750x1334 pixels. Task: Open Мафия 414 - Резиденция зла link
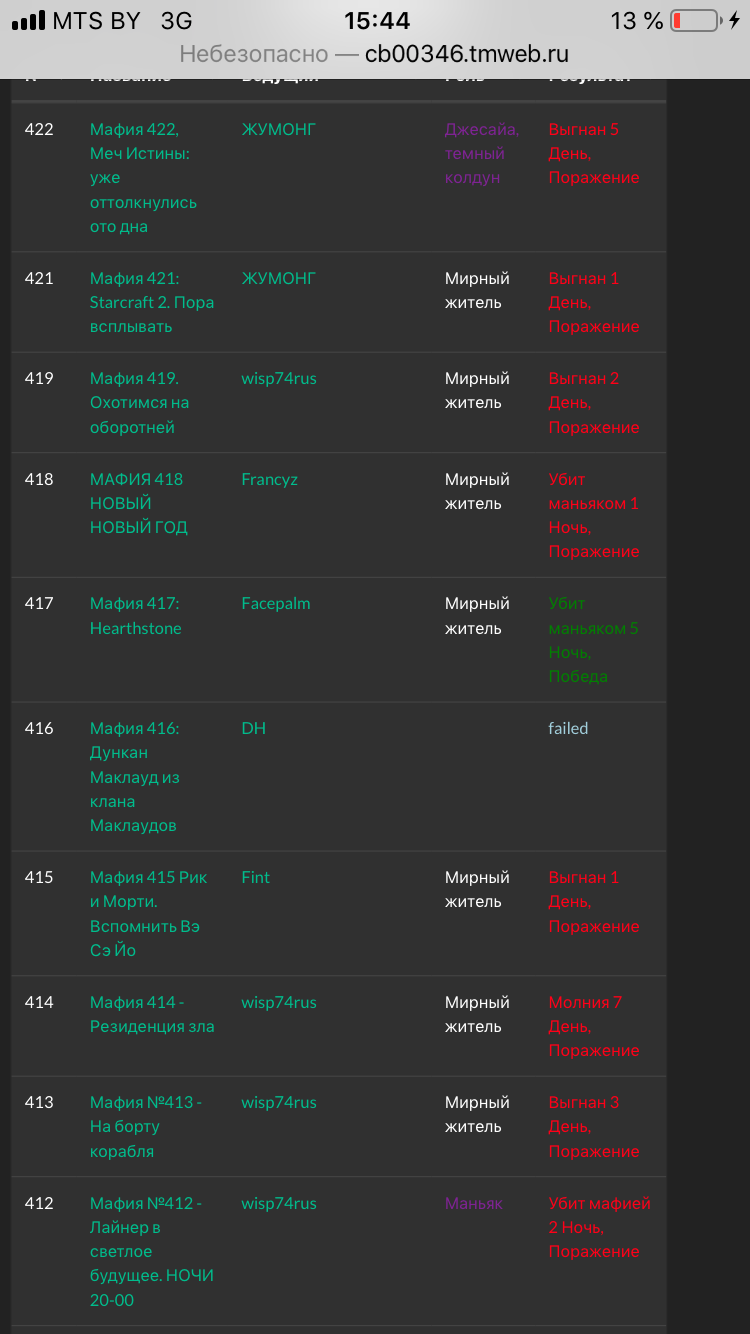(151, 1014)
